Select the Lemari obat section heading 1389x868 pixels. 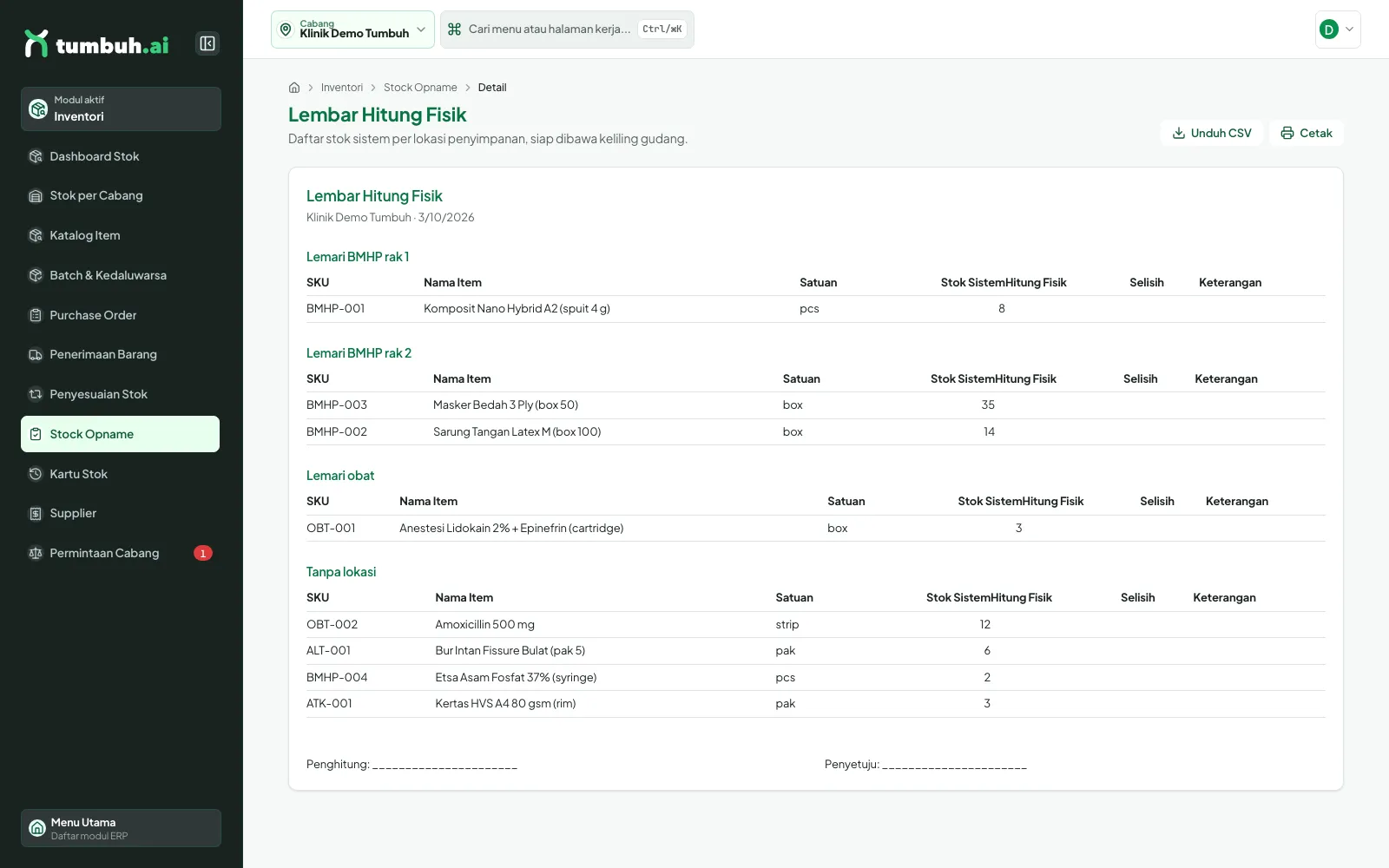pos(340,476)
